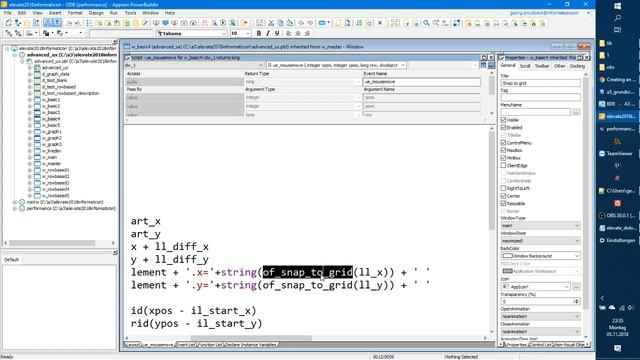The height and width of the screenshot is (360, 640).
Task: Click the Run green arrow icon
Action: click(x=223, y=23)
